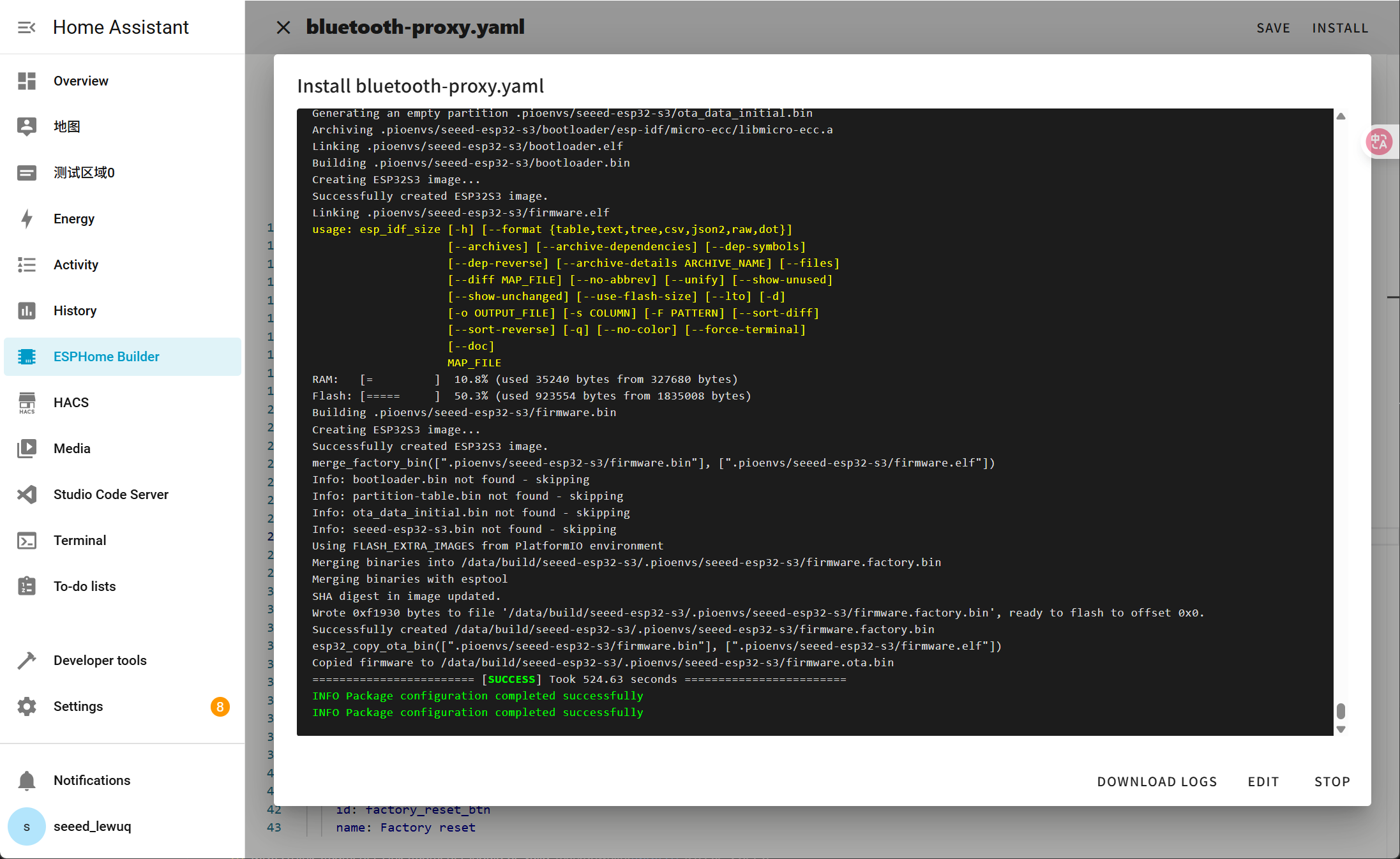1400x859 pixels.
Task: Click the DOWNLOAD LOGS button
Action: 1157,782
